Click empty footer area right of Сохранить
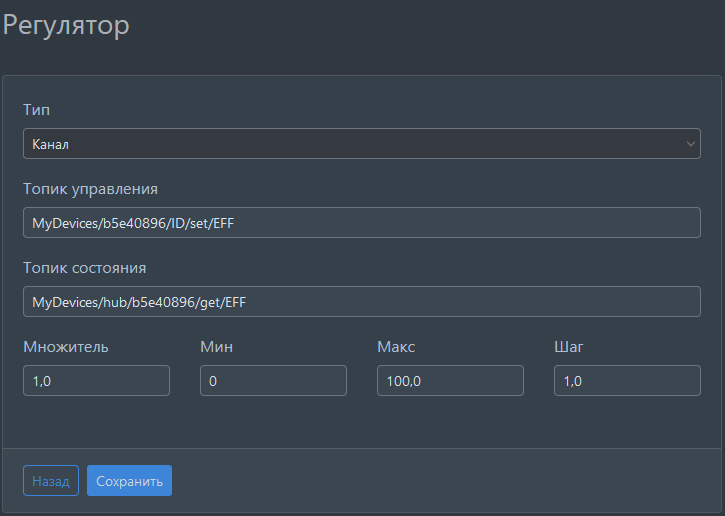Viewport: 725px width, 516px height. click(450, 481)
